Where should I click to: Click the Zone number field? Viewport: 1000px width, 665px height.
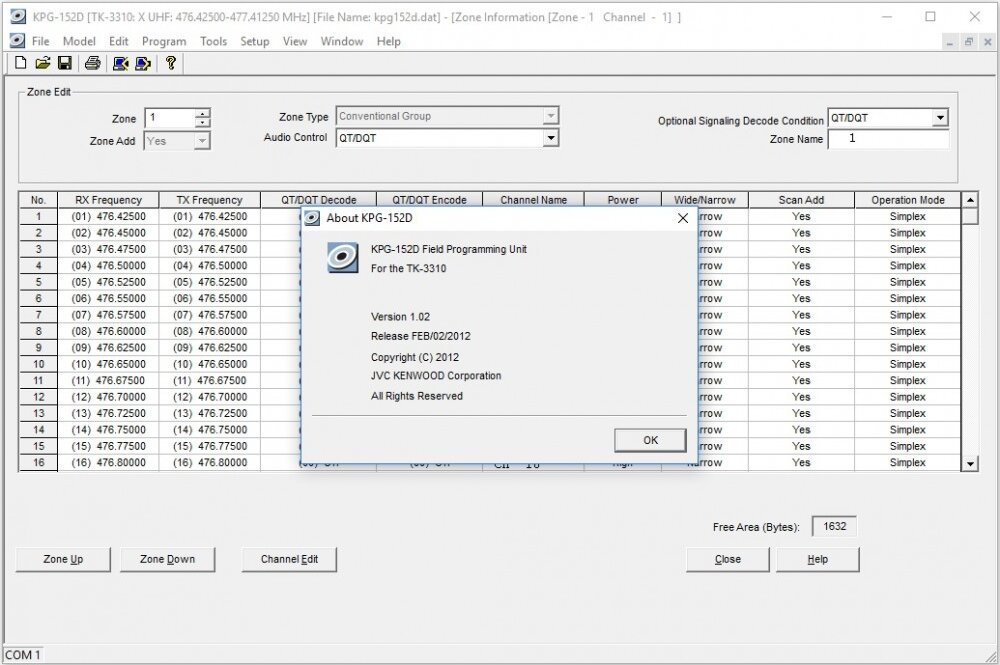pos(170,118)
